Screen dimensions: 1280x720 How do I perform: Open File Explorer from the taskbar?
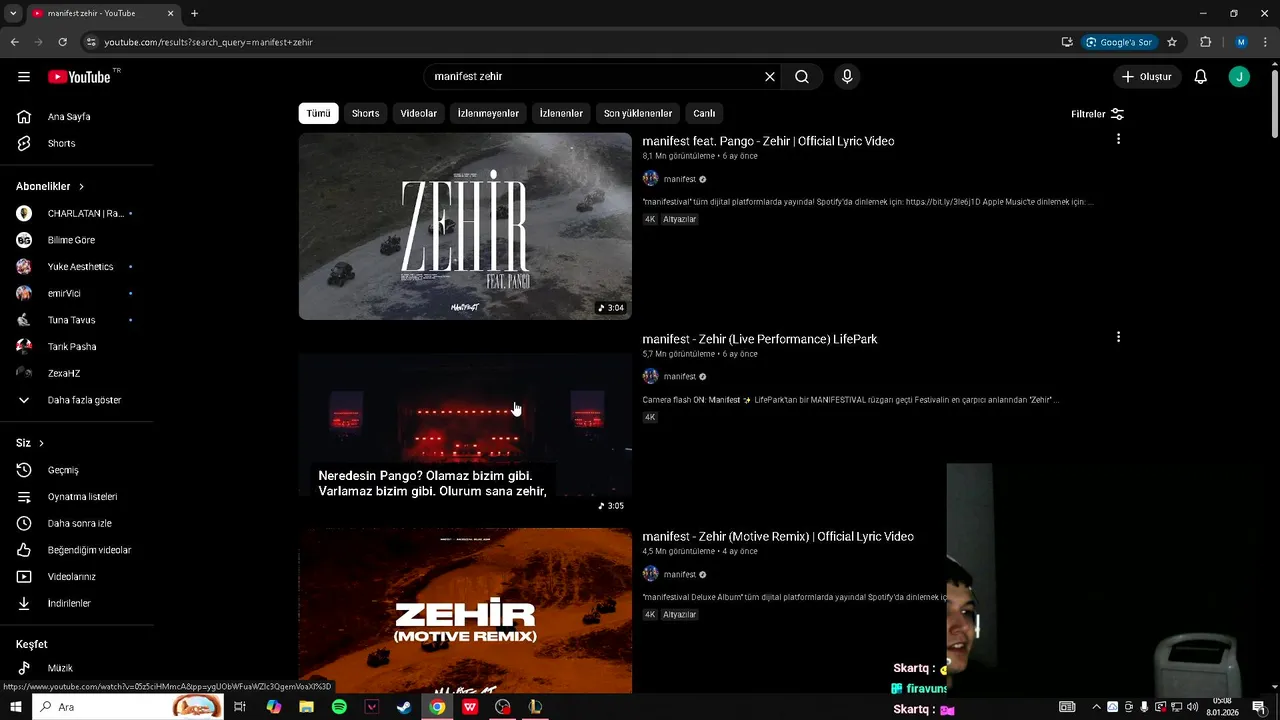click(x=306, y=707)
